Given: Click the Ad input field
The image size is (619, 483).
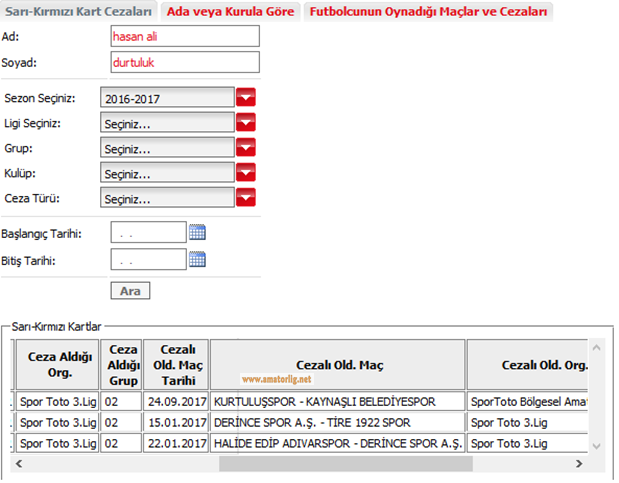Looking at the screenshot, I should pos(185,36).
